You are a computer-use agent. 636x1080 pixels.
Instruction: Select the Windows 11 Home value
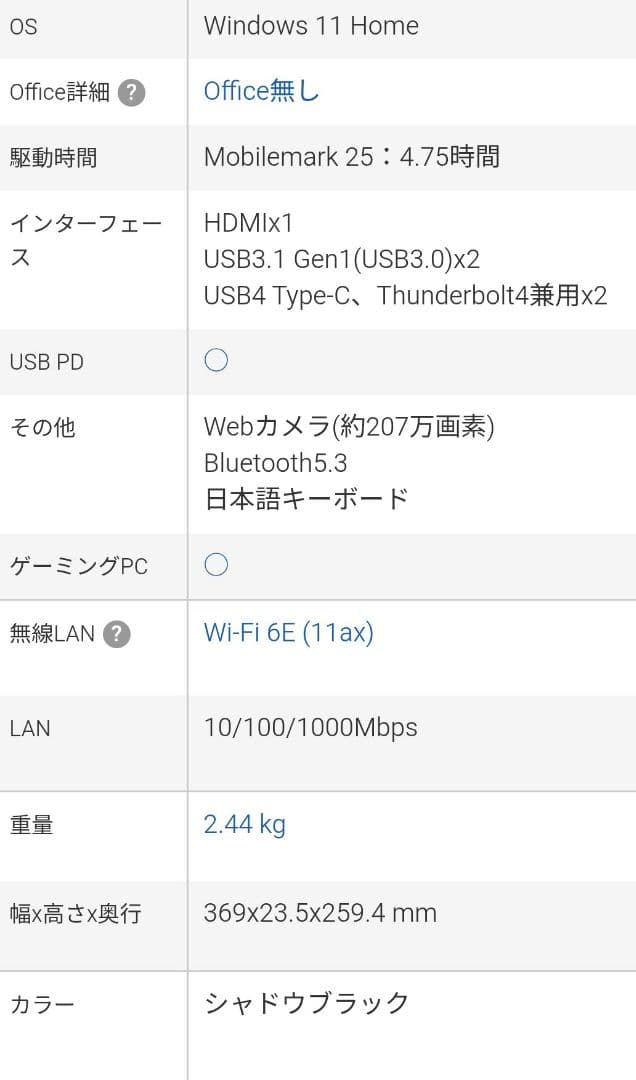[x=310, y=27]
